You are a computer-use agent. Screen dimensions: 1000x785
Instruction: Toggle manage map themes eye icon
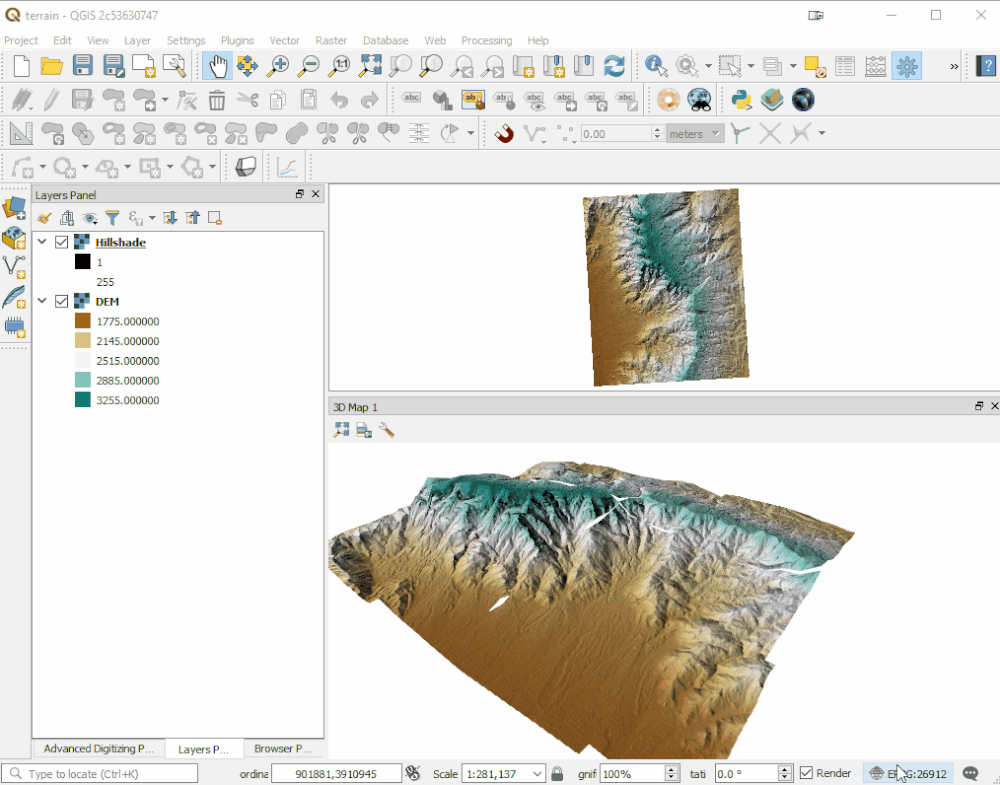coord(90,218)
